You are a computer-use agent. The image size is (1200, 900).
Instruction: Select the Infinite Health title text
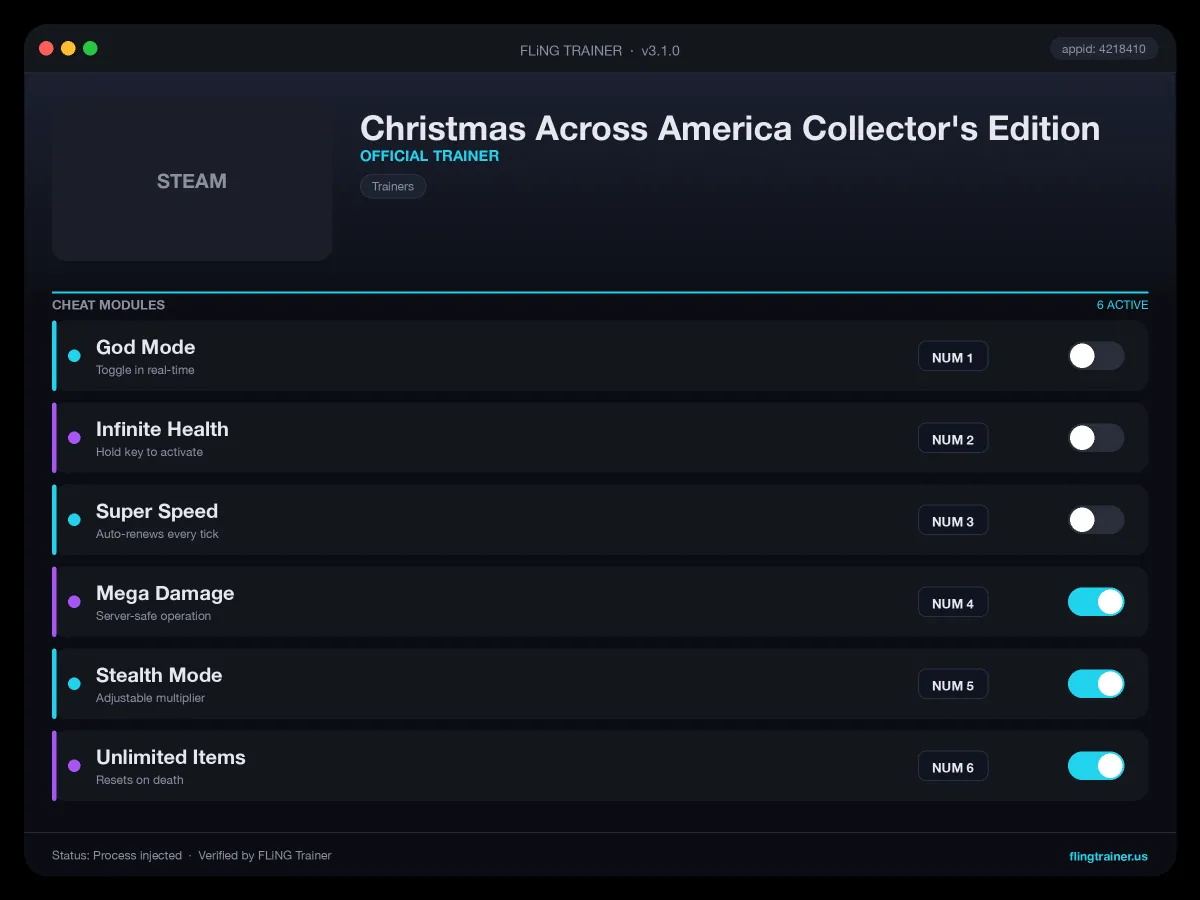pos(162,429)
